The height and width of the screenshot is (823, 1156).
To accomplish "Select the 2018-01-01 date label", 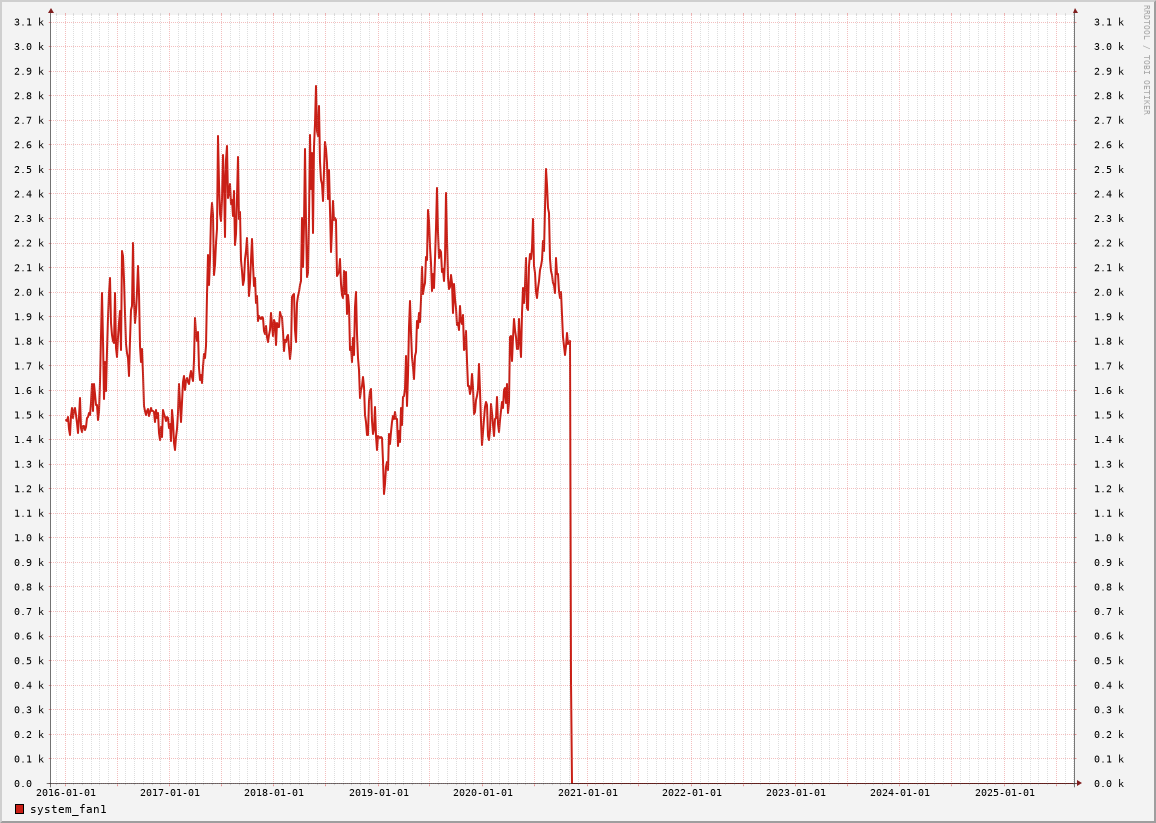I will 274,793.
